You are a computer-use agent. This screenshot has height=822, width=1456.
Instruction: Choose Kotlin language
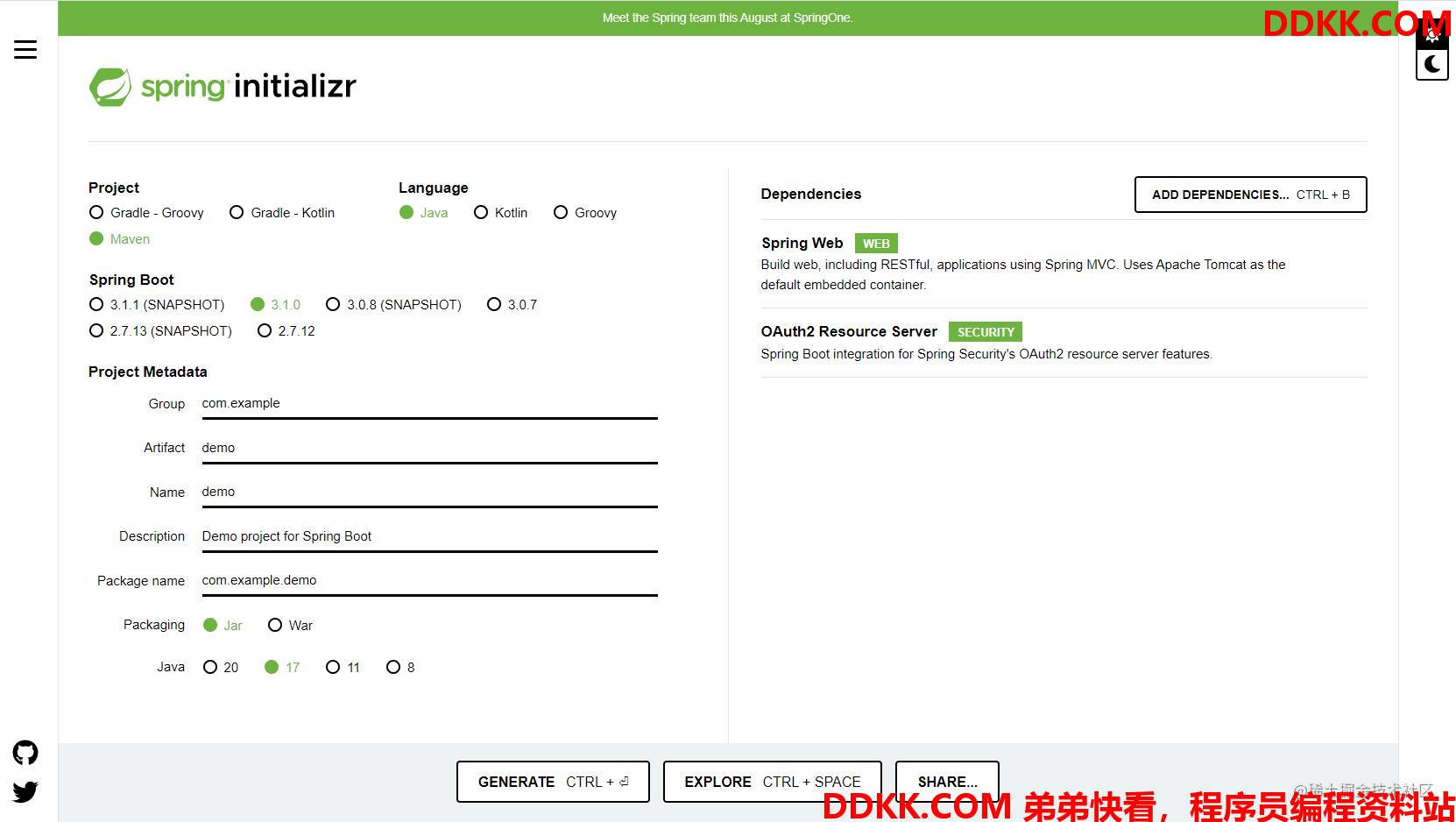pyautogui.click(x=501, y=213)
